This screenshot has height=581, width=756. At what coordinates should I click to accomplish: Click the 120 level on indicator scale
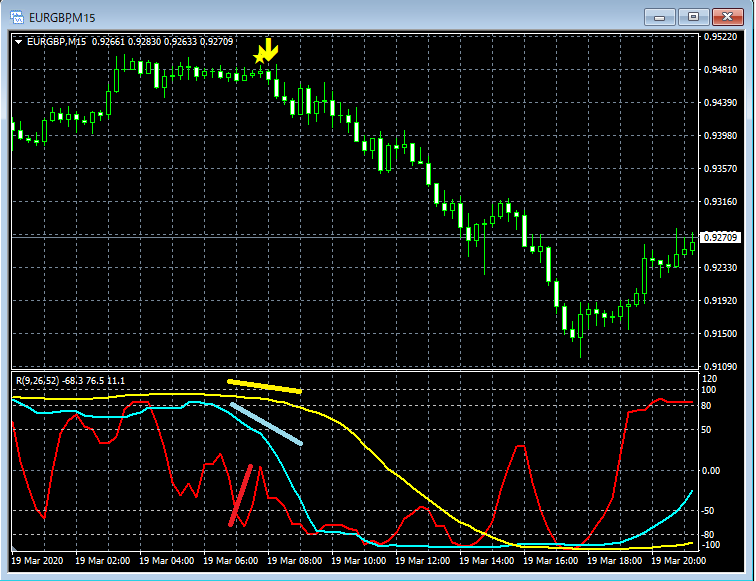tap(710, 379)
